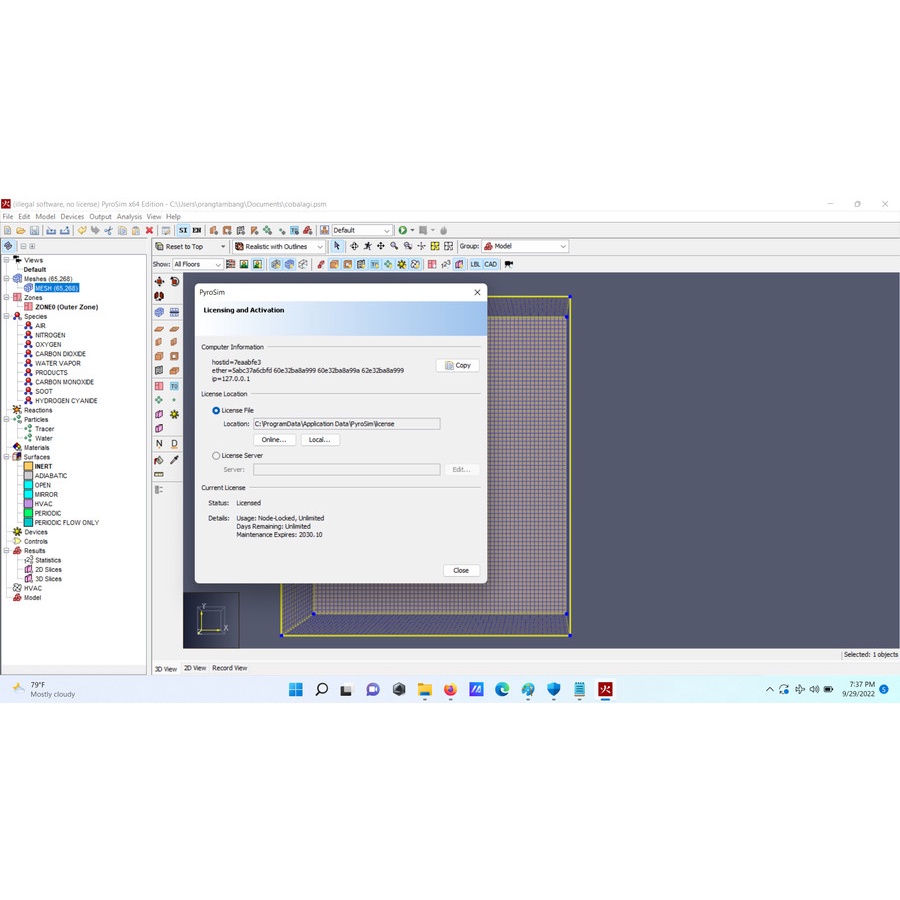Select the eyedropper Pick tool
Screen dimensions: 900x900
click(174, 460)
